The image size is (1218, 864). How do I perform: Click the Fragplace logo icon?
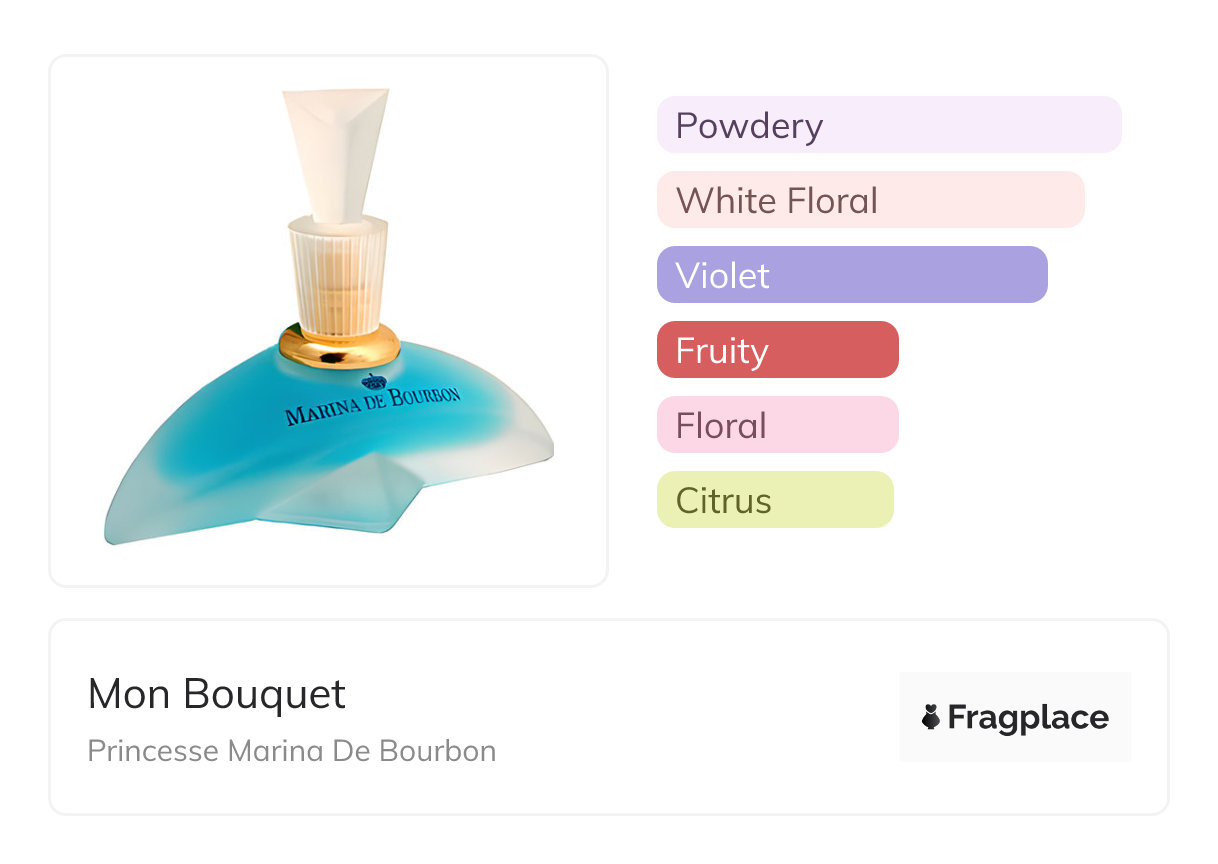point(931,717)
